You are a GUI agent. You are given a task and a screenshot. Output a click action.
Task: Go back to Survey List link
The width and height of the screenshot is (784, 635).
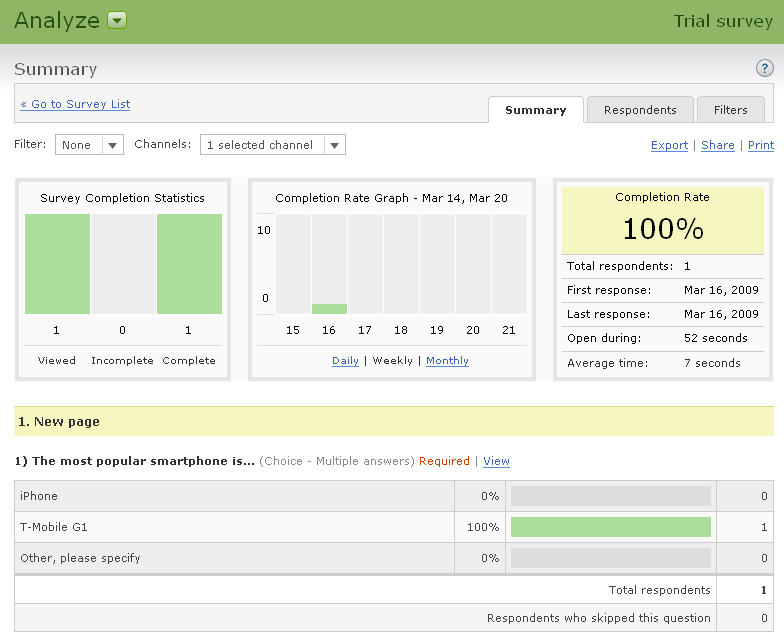[x=75, y=104]
